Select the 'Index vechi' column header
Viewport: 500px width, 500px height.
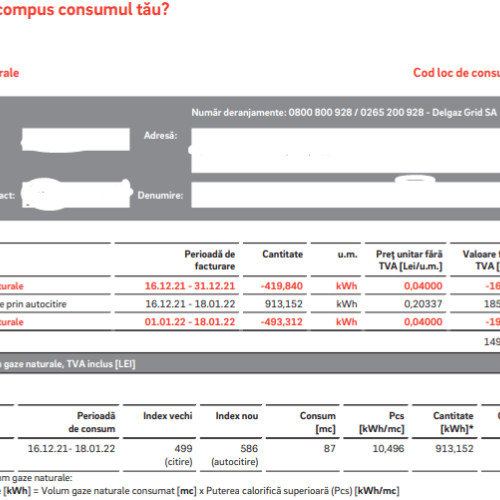(x=168, y=416)
